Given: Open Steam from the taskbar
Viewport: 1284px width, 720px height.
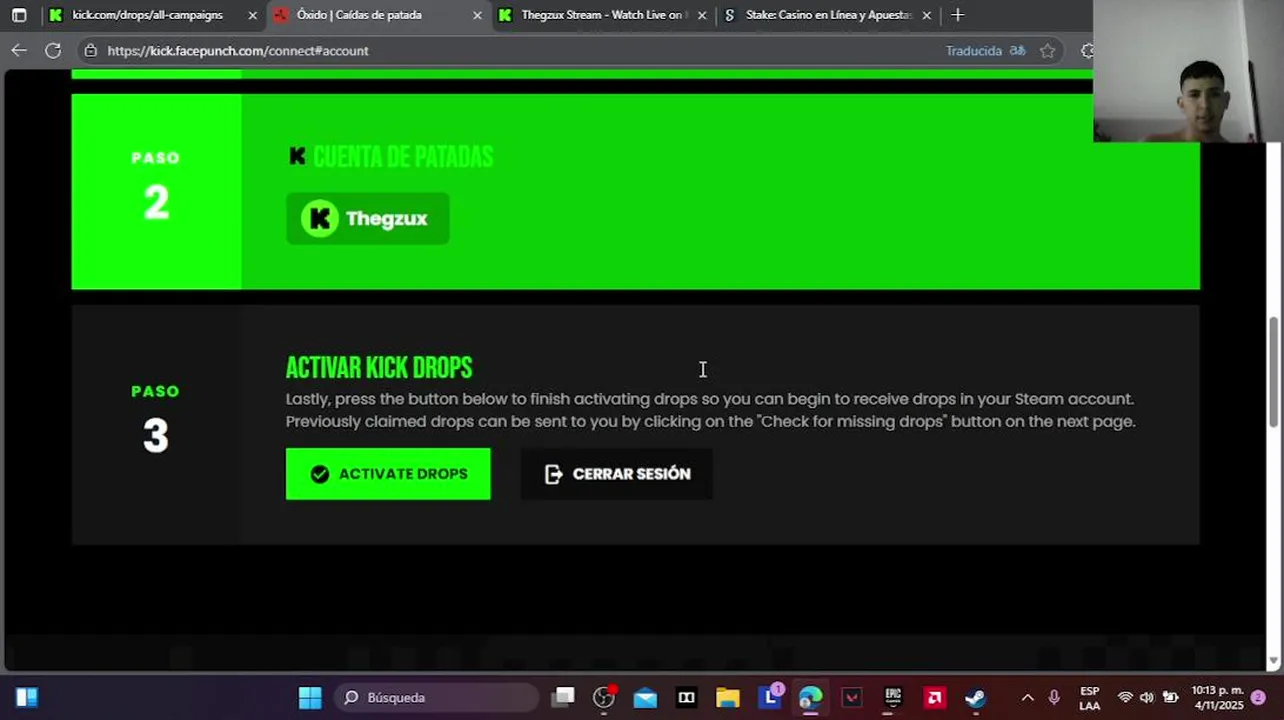Looking at the screenshot, I should pos(976,697).
